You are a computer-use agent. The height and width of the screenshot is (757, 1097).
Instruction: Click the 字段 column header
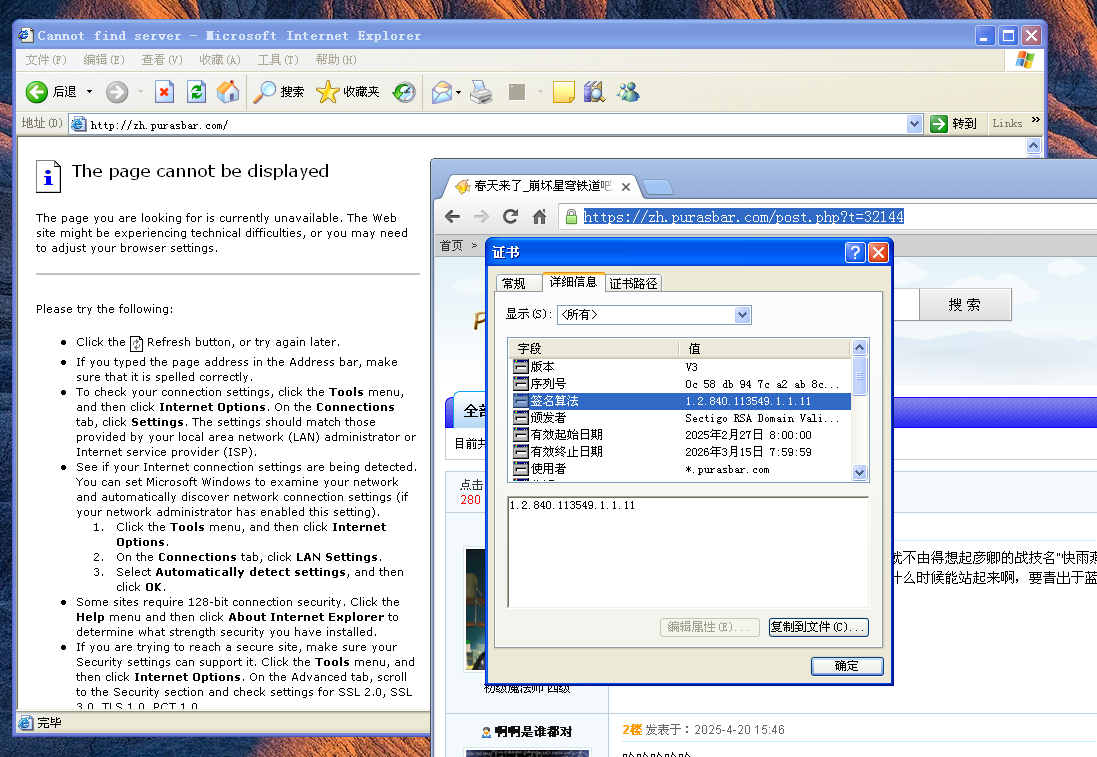pyautogui.click(x=594, y=348)
